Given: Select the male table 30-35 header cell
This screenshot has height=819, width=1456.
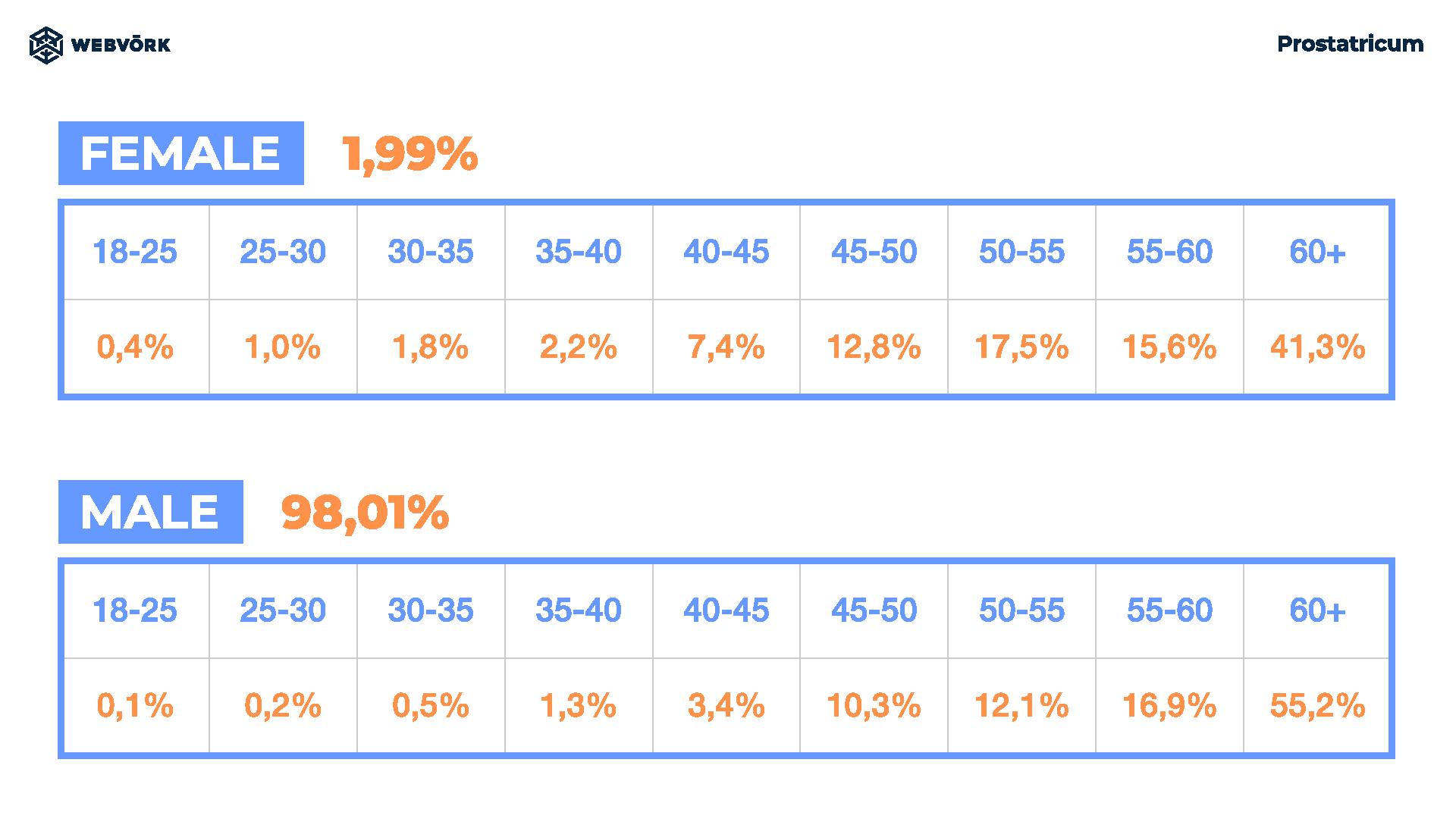Looking at the screenshot, I should pyautogui.click(x=431, y=611).
